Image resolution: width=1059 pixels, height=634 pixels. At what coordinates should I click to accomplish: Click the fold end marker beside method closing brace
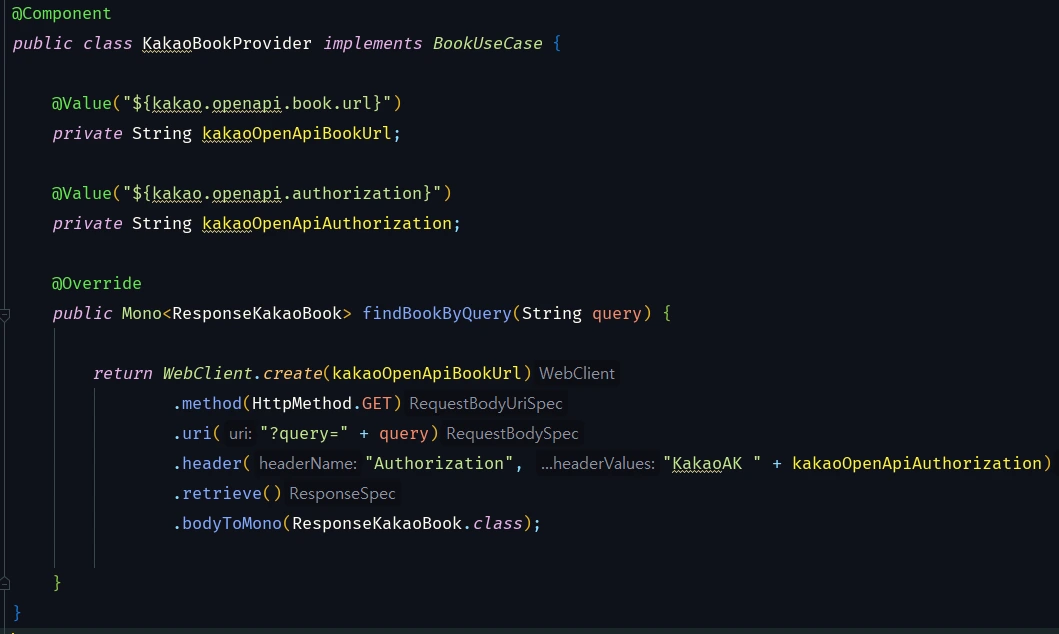(x=5, y=583)
